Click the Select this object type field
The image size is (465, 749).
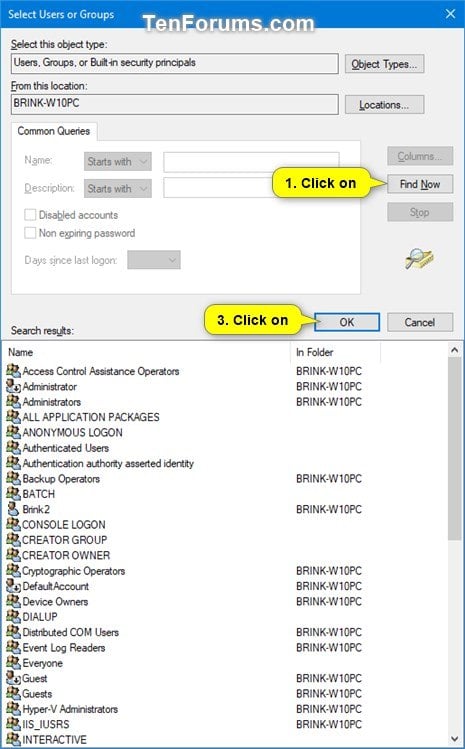click(x=174, y=63)
